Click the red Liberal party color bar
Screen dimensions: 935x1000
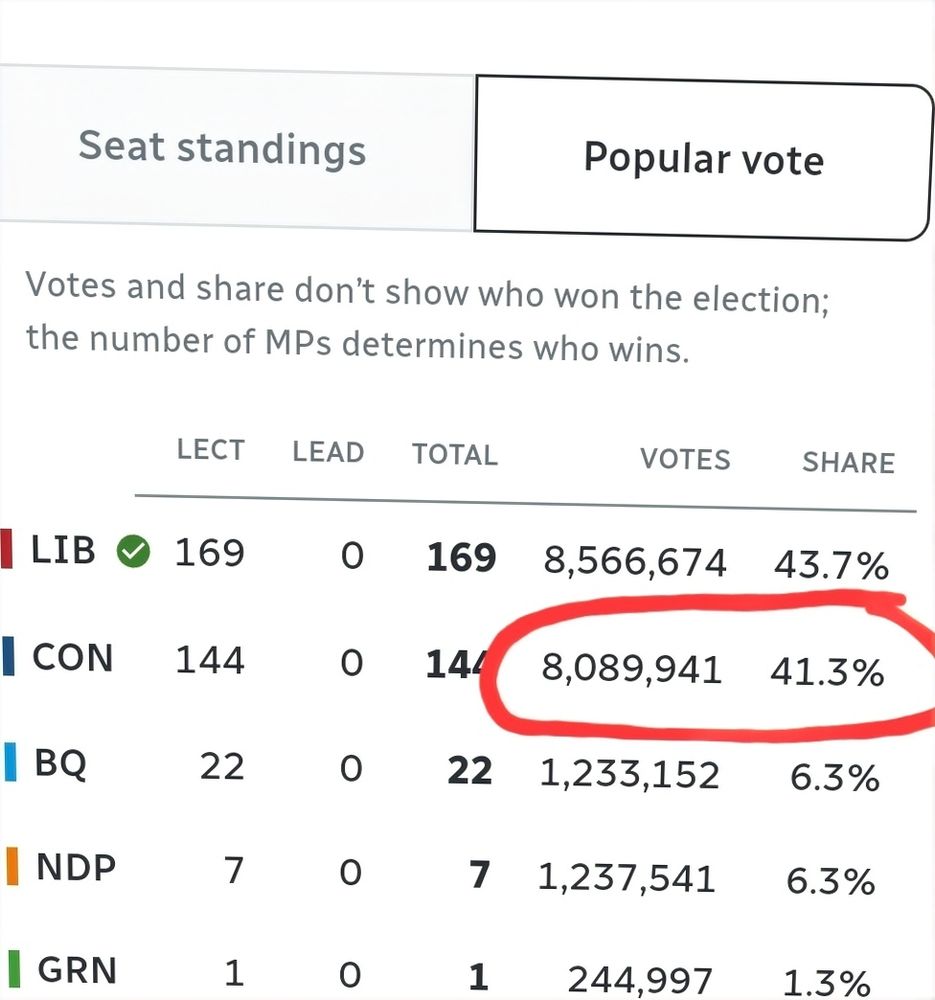point(6,548)
